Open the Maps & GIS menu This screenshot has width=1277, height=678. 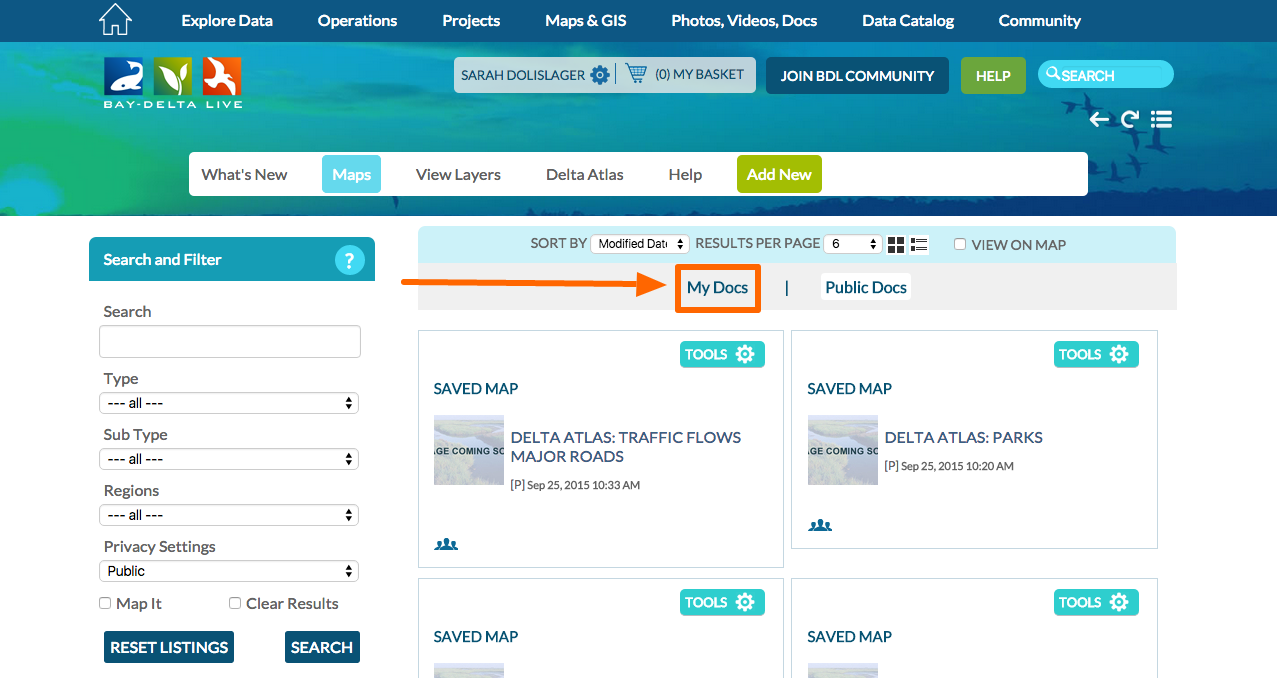coord(585,21)
